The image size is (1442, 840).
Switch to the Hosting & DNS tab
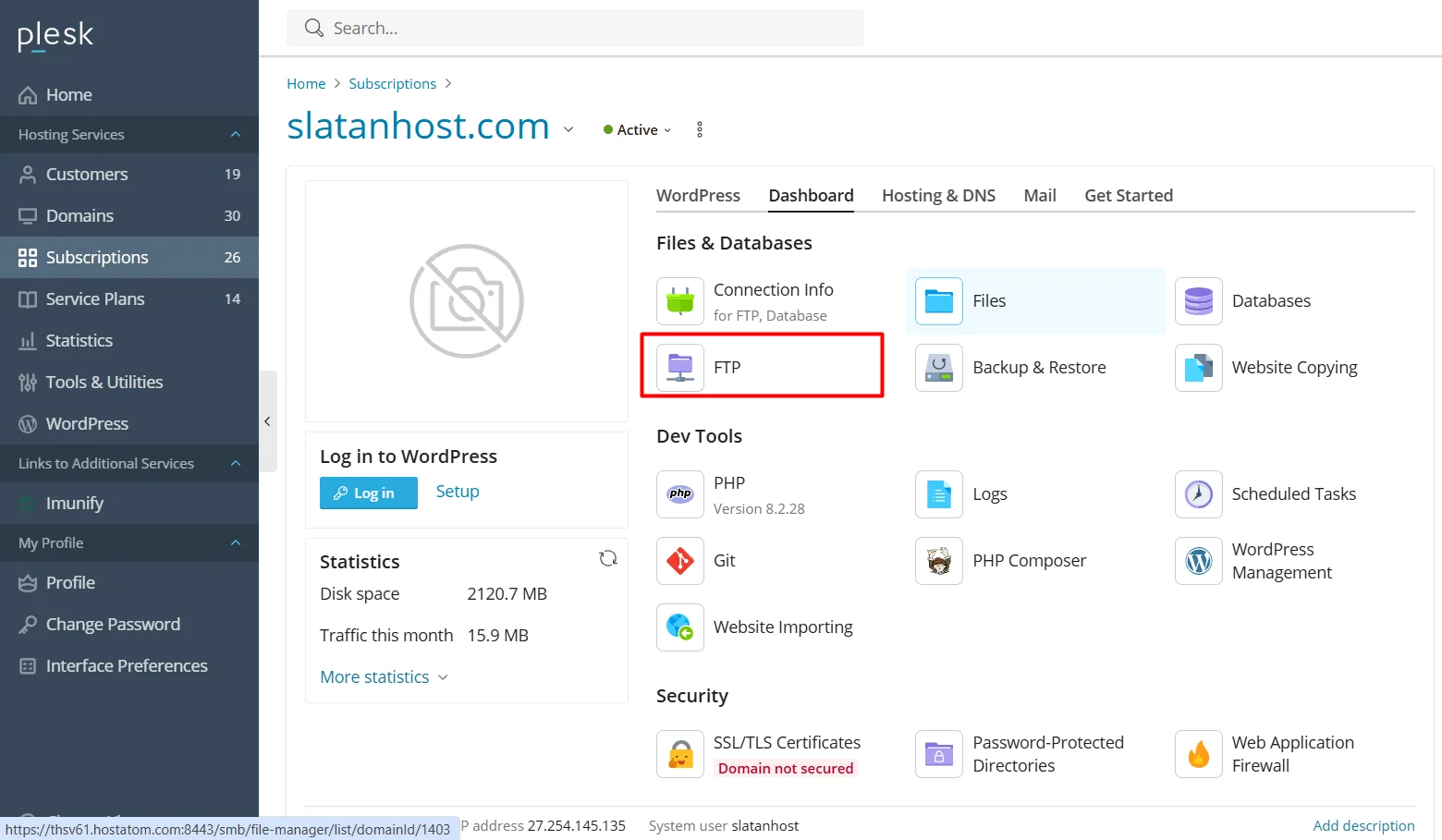click(938, 196)
